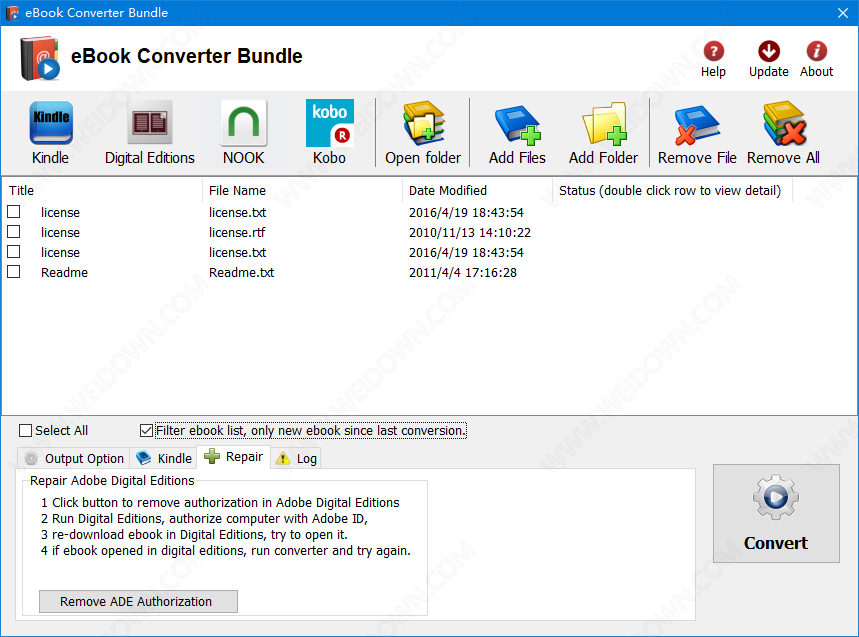
Task: Check for Update icon
Action: [769, 59]
